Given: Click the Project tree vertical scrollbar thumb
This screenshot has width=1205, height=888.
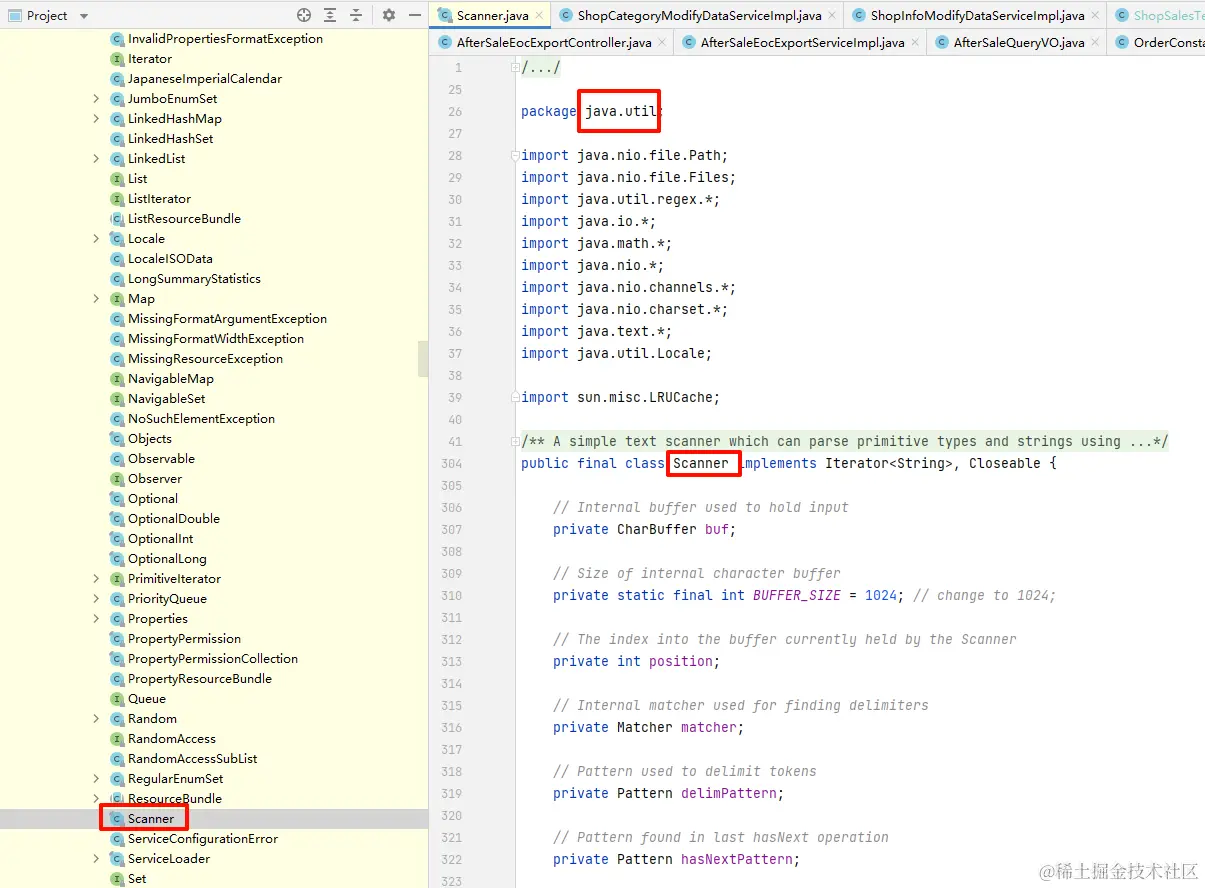Looking at the screenshot, I should click(x=423, y=358).
